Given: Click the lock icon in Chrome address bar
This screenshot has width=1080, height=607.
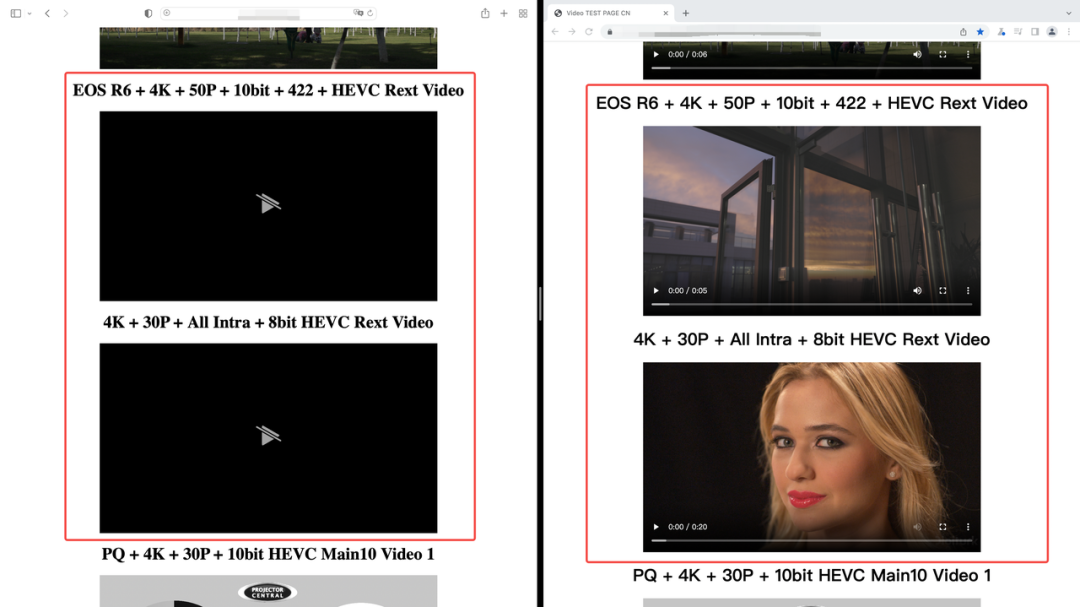Looking at the screenshot, I should pyautogui.click(x=610, y=32).
